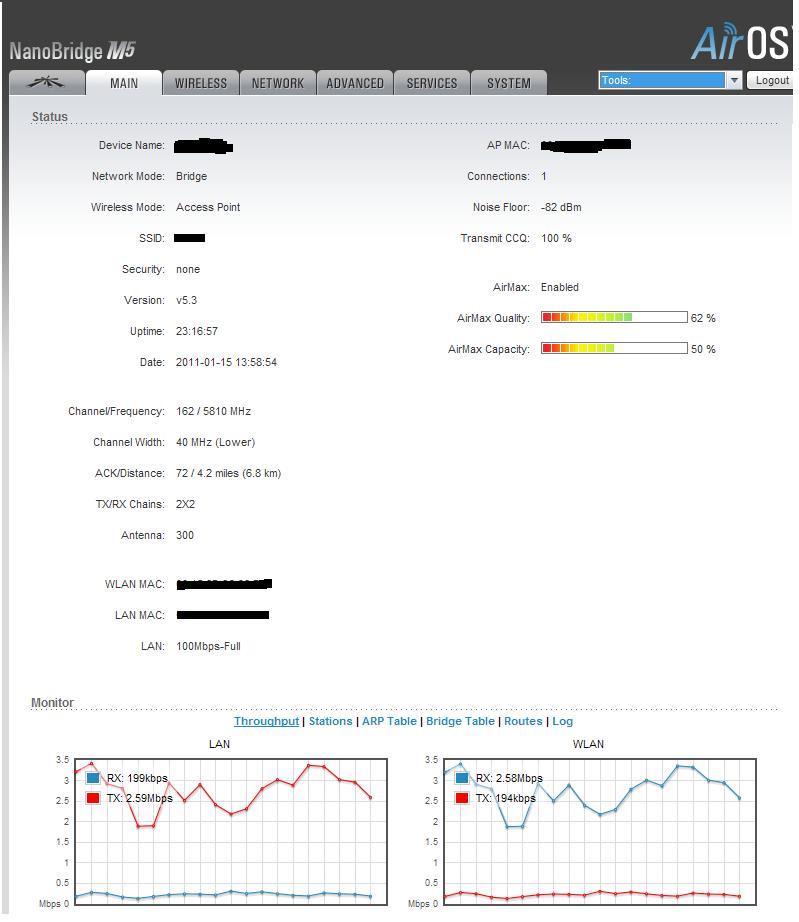Screen dimensions: 799x922
Task: View the Routes monitor link
Action: 523,721
